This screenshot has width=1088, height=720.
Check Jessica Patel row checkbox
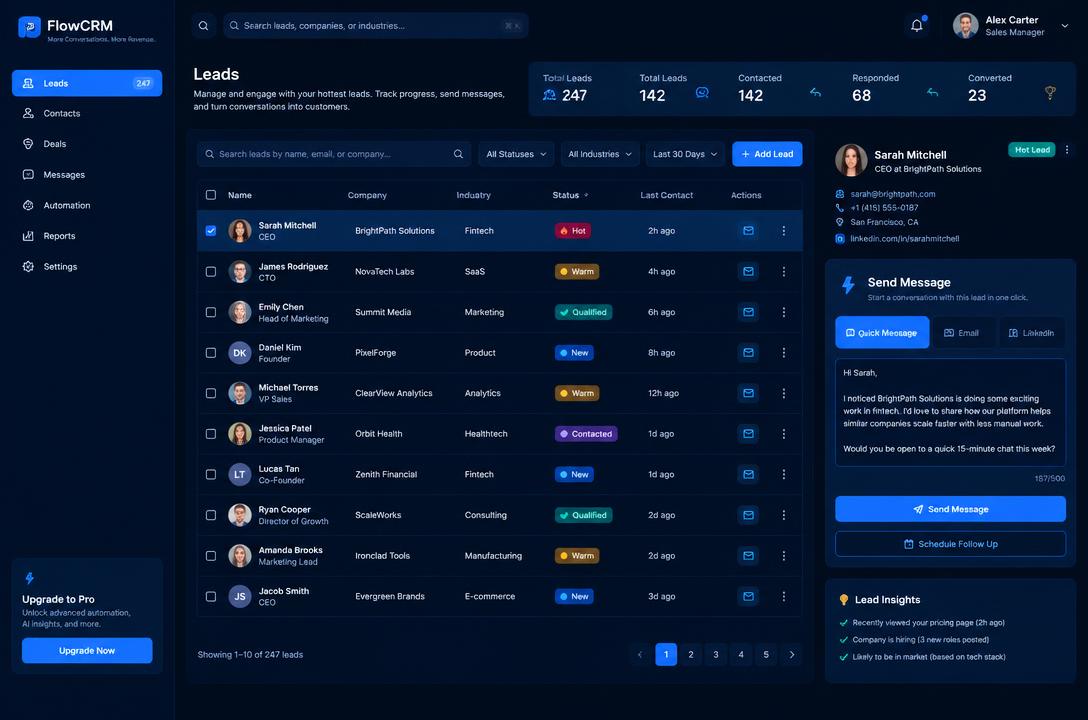coord(211,434)
